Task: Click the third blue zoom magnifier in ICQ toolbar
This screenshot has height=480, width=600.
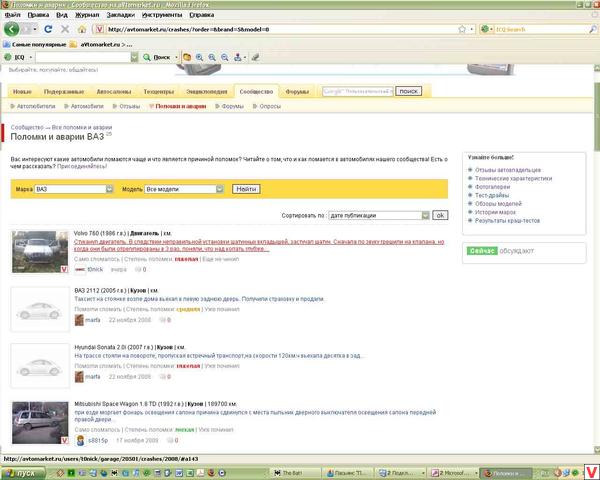Action: [x=225, y=57]
